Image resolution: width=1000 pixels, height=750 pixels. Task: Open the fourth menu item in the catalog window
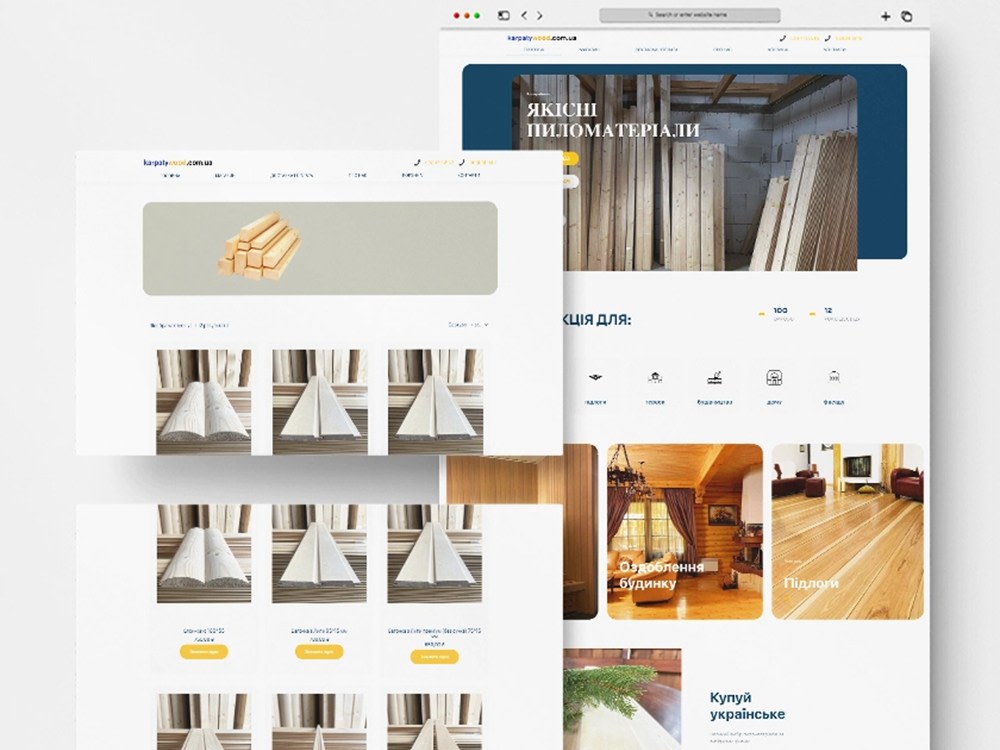click(x=357, y=175)
